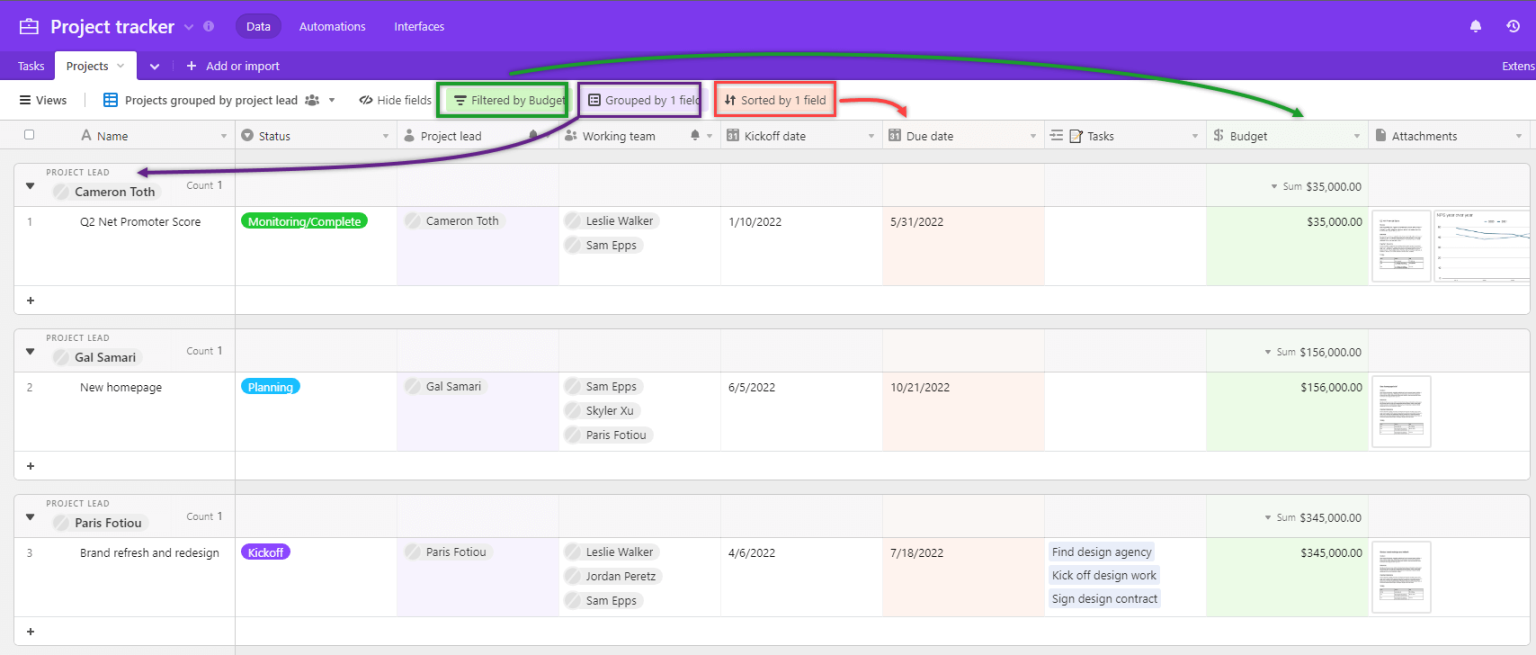Collapse the Cameron Toth group

coord(29,185)
